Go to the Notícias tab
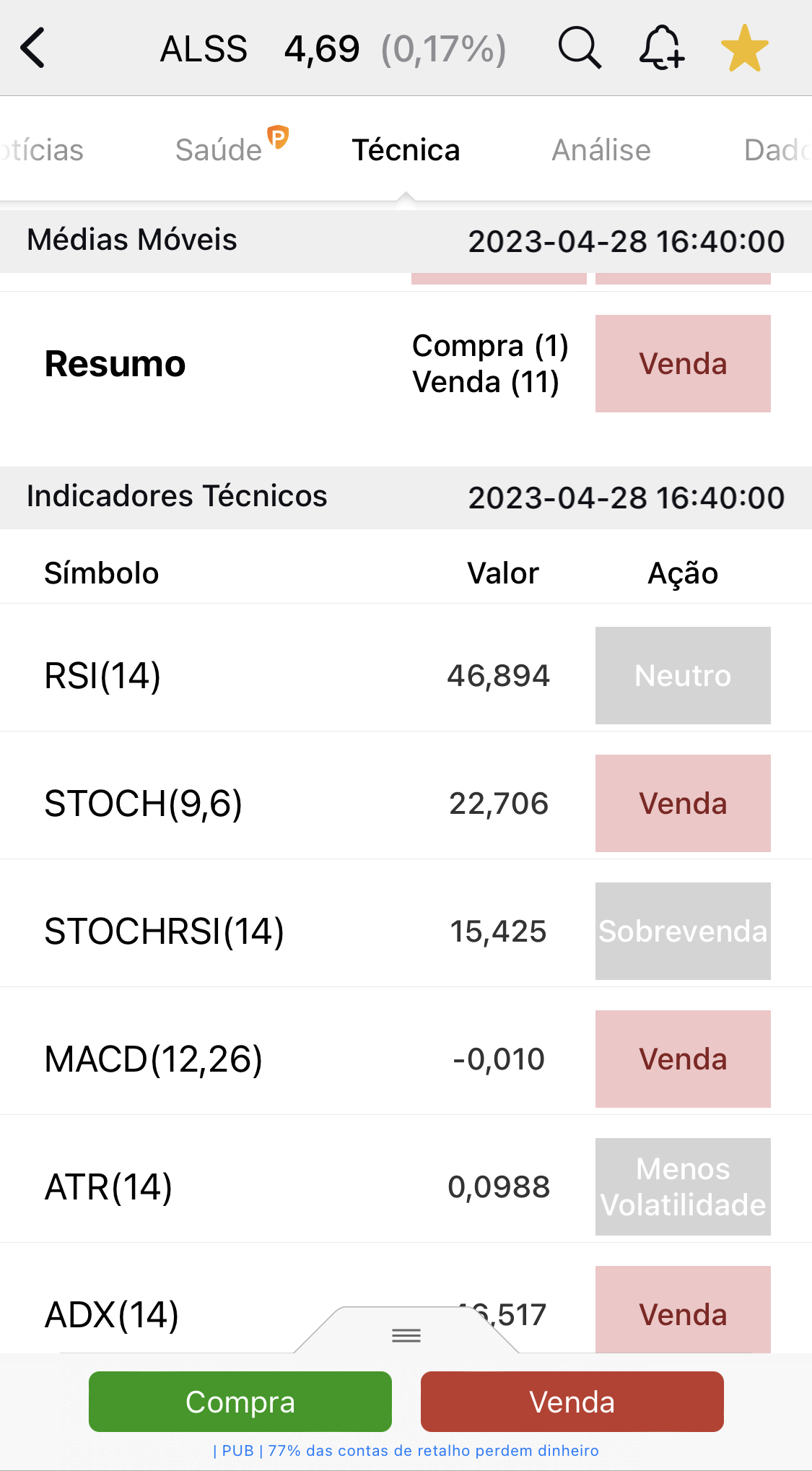The image size is (812, 1471). [43, 150]
